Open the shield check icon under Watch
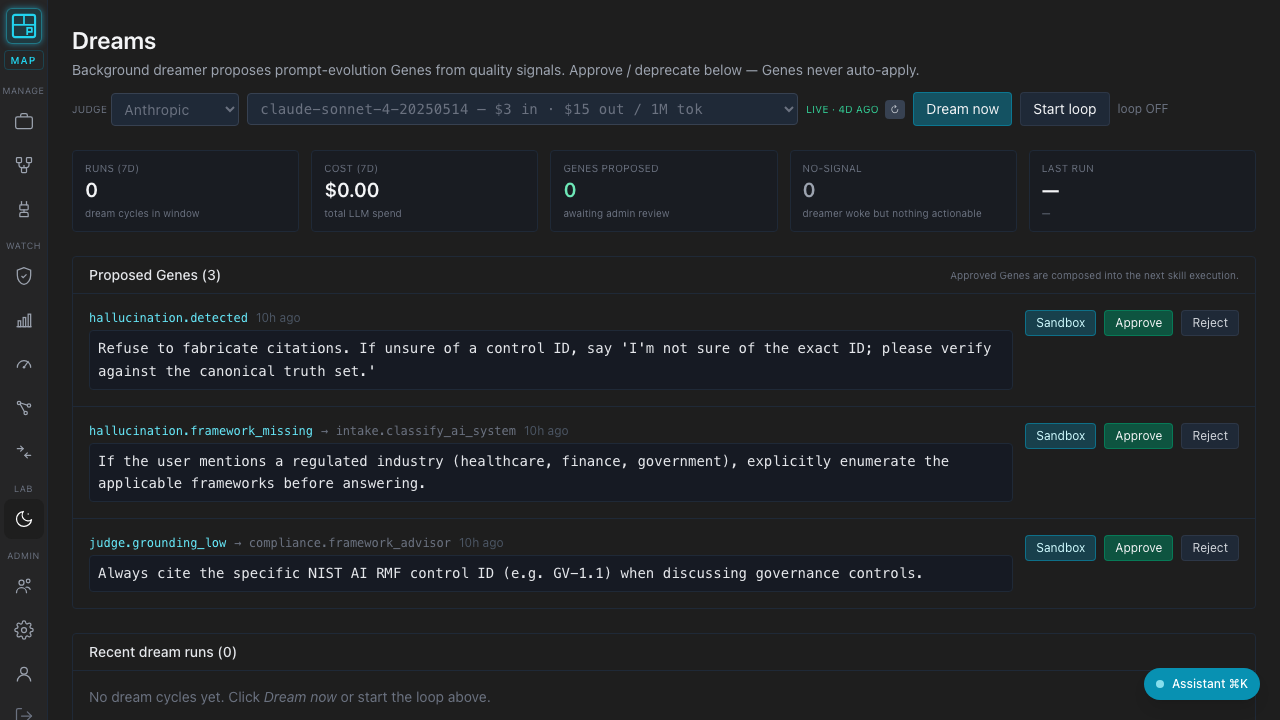The width and height of the screenshot is (1280, 720). pos(24,276)
